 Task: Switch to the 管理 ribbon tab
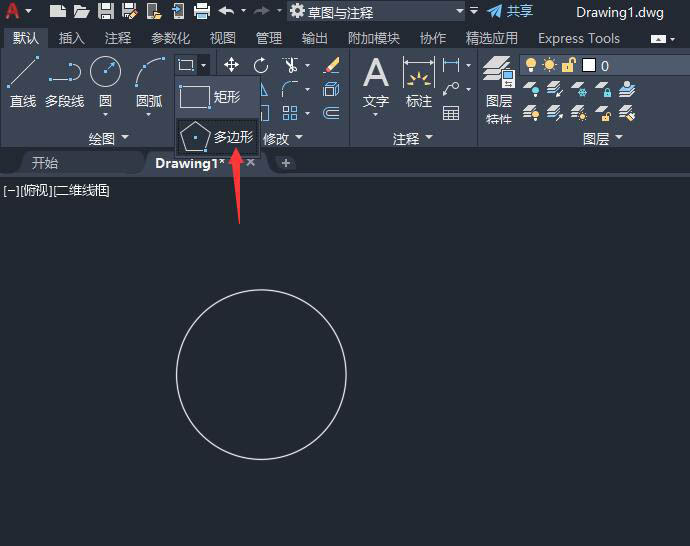coord(269,38)
